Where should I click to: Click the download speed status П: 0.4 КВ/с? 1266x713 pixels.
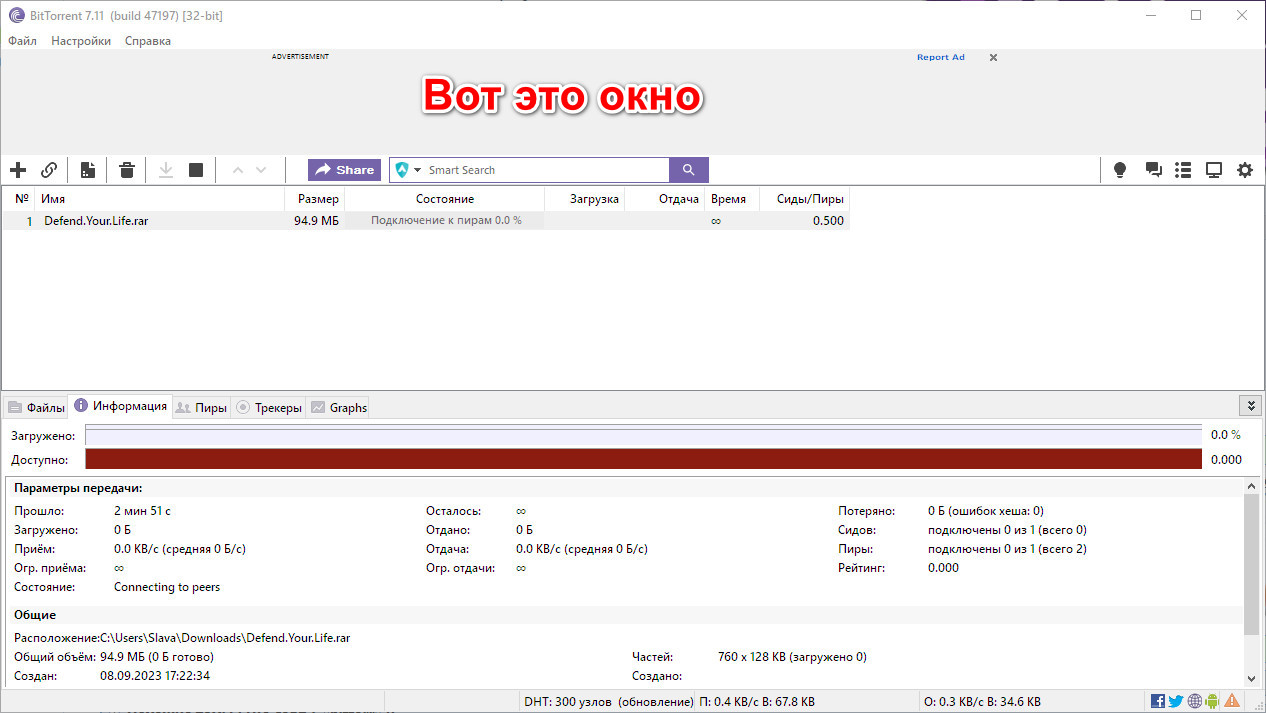pyautogui.click(x=757, y=702)
